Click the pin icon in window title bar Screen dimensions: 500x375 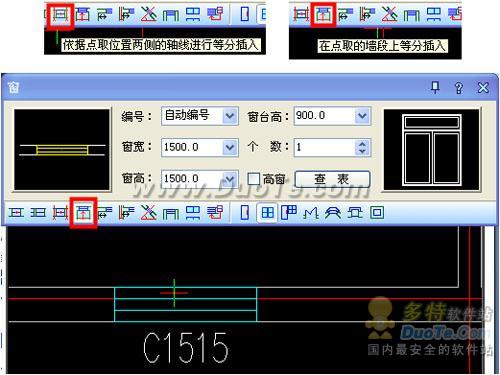point(435,88)
